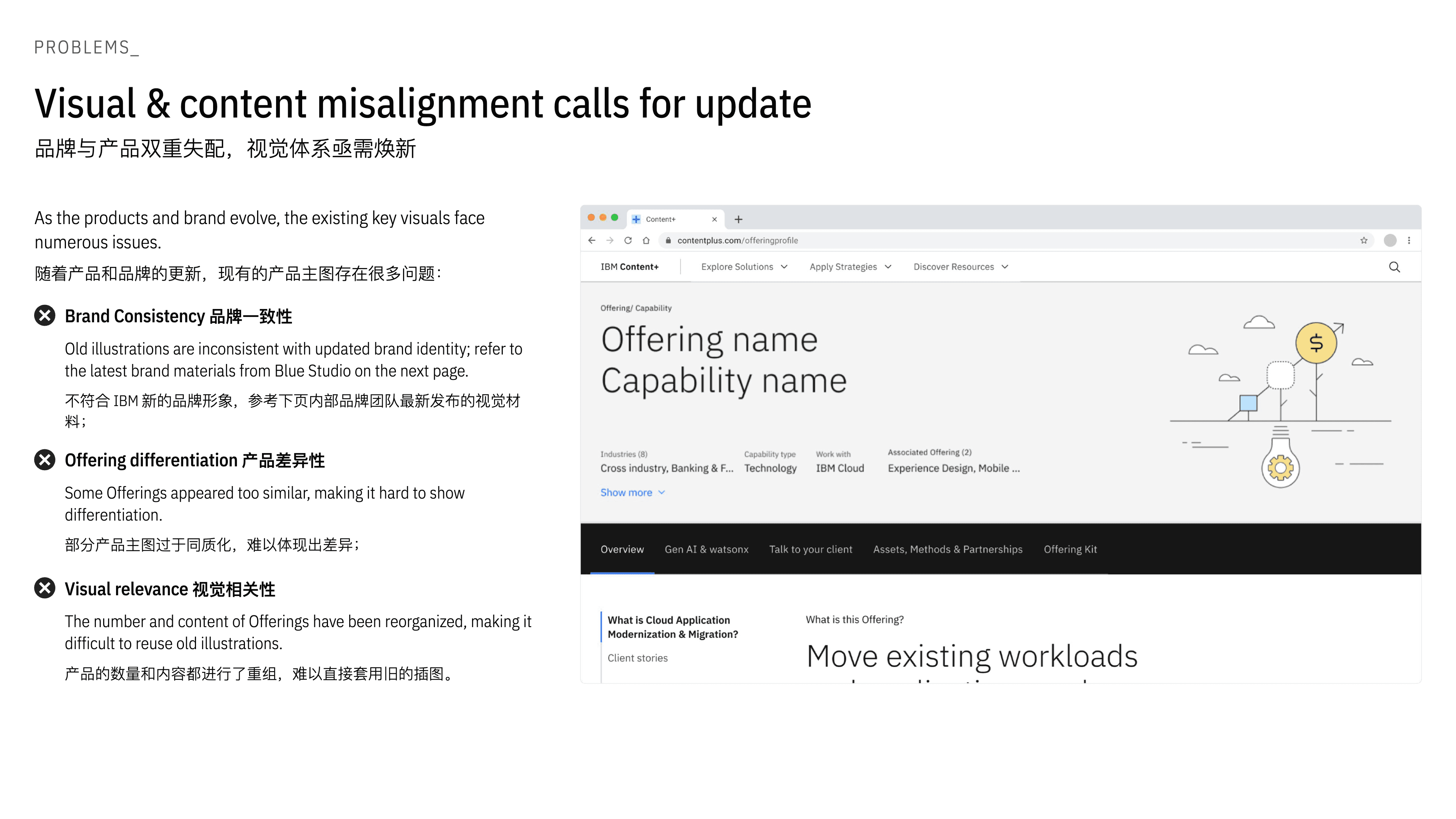This screenshot has height=819, width=1456.
Task: Click the browser back arrow
Action: coord(592,240)
